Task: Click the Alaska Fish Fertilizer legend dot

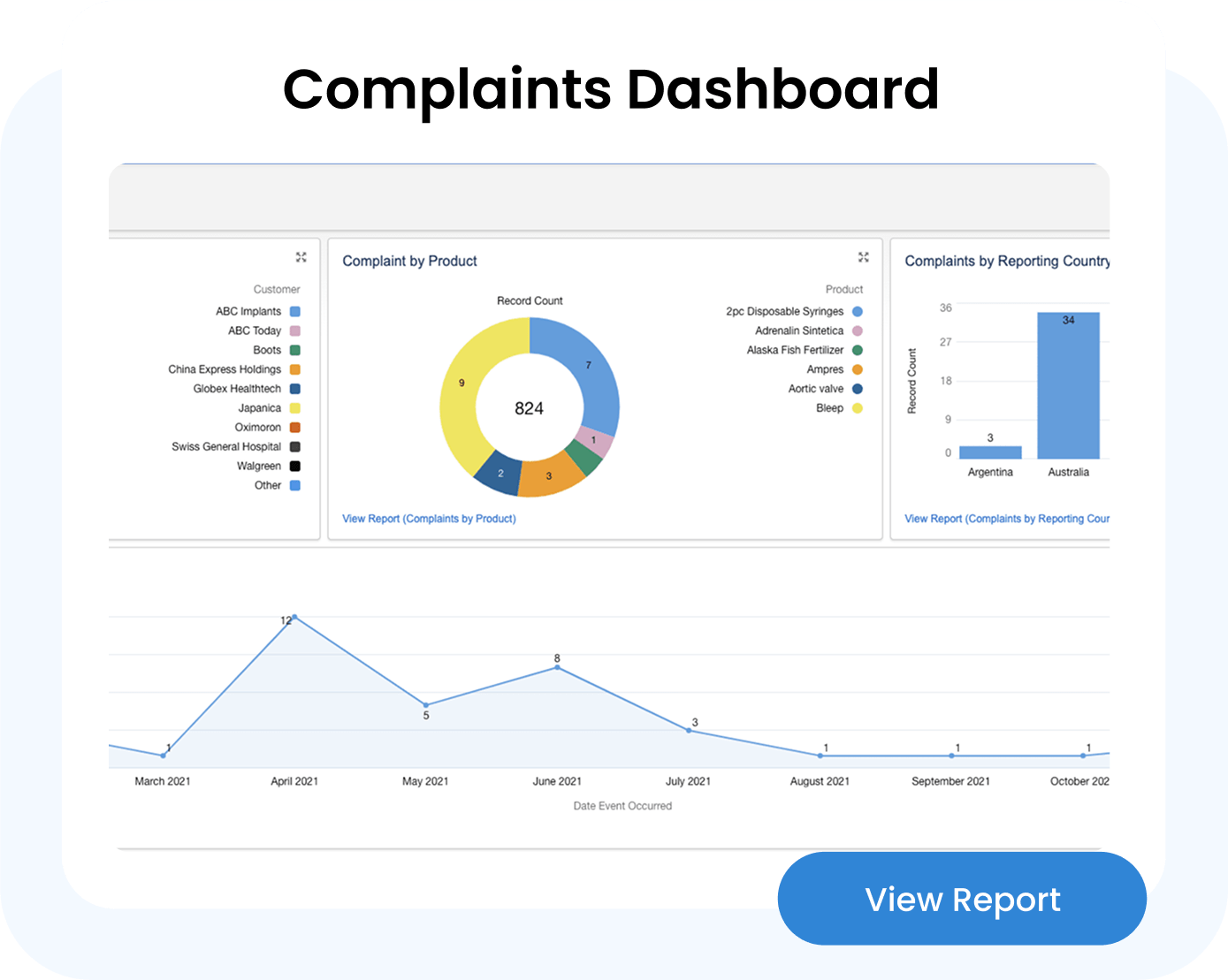Action: pyautogui.click(x=857, y=350)
